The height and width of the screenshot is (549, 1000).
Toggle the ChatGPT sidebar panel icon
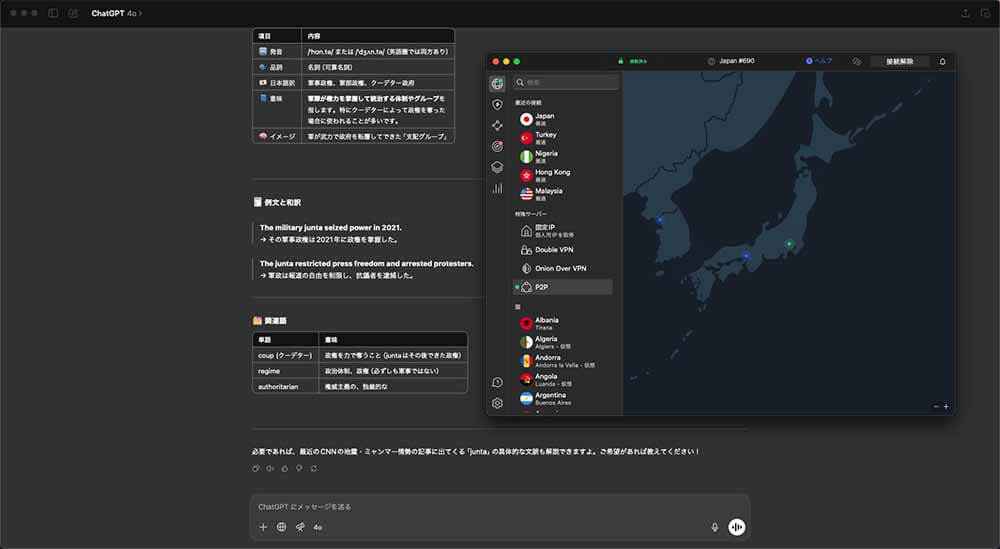[53, 13]
